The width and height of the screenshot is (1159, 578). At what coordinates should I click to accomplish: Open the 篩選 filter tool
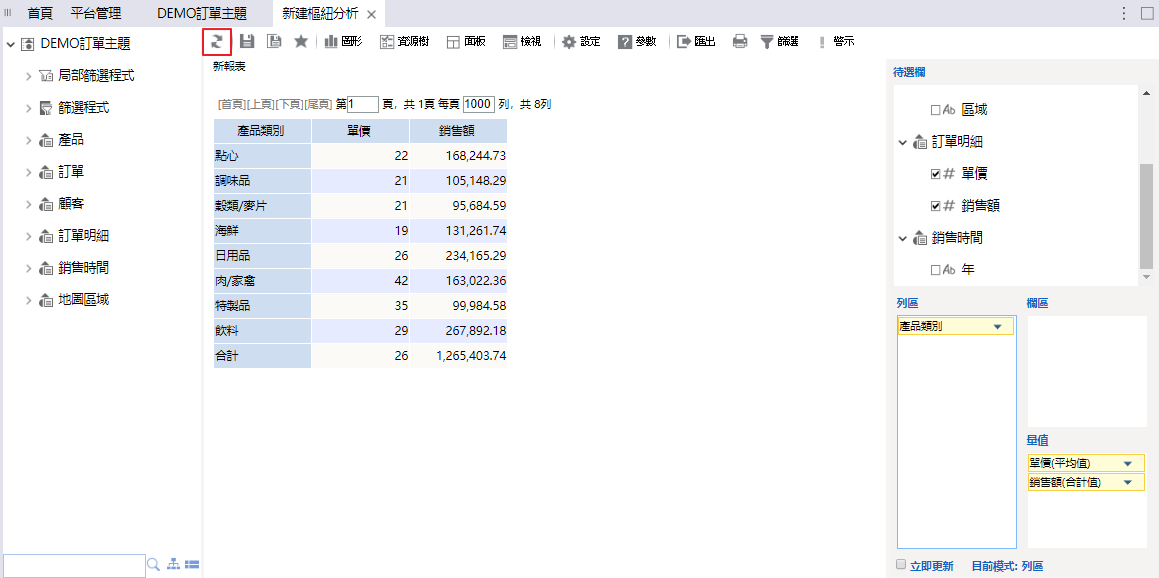[779, 41]
